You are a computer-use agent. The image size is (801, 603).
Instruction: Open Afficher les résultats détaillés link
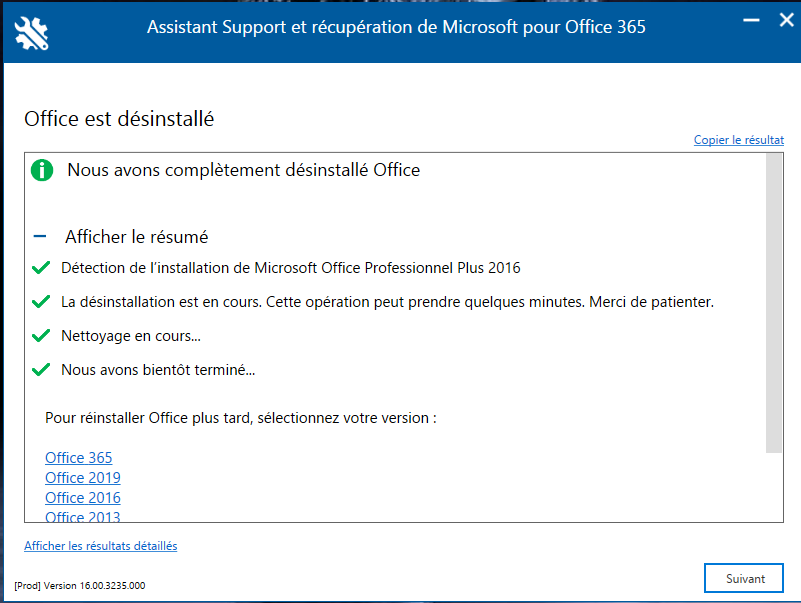(101, 546)
